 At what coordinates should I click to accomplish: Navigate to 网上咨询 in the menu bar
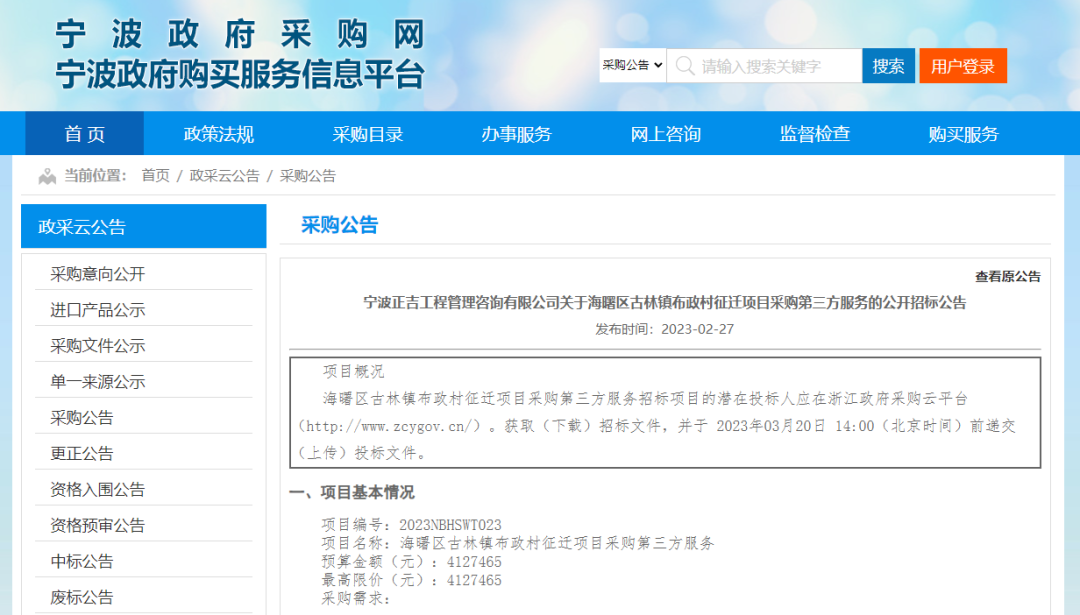coord(665,134)
